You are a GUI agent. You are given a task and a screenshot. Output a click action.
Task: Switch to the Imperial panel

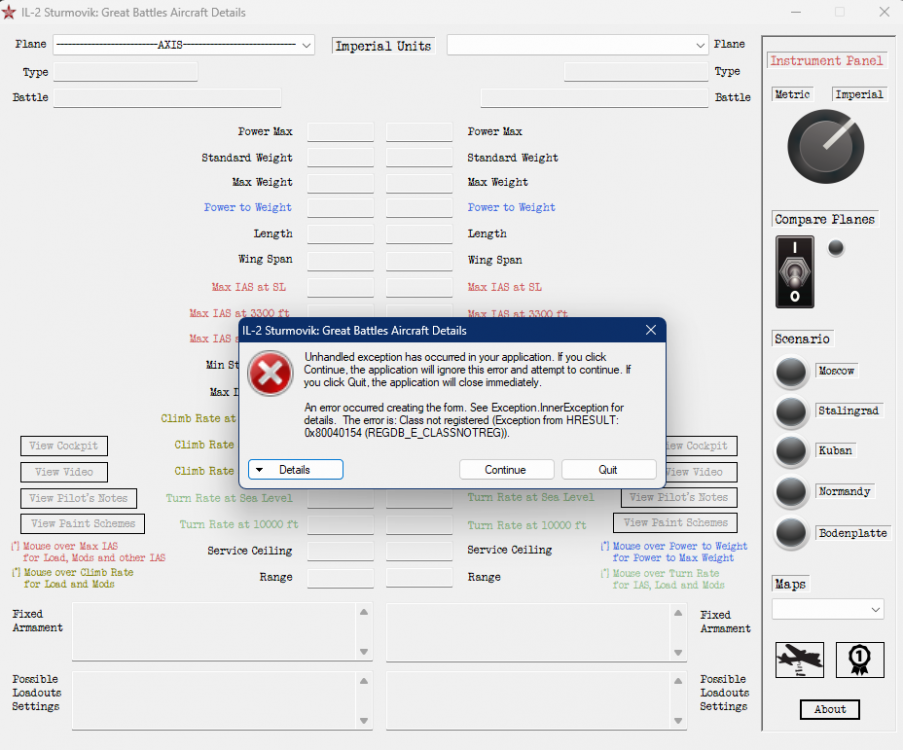point(860,94)
